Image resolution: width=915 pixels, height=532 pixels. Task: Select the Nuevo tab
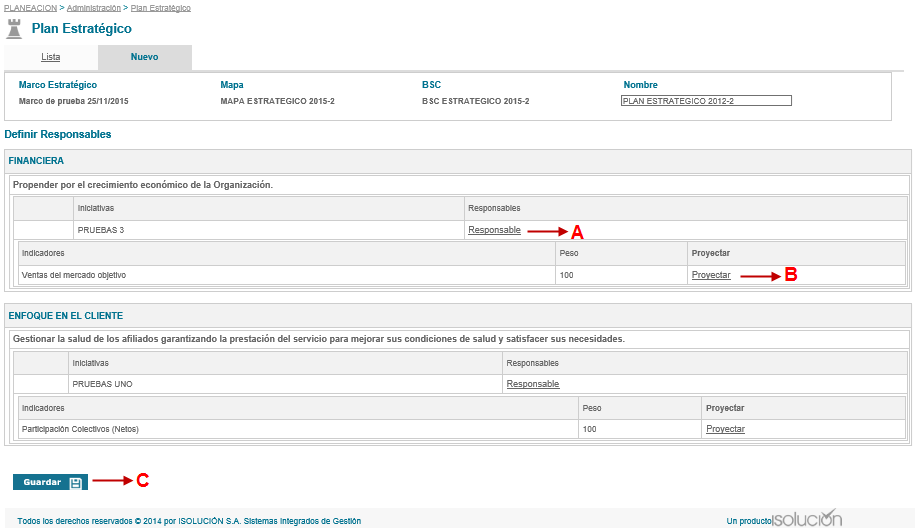tap(144, 57)
